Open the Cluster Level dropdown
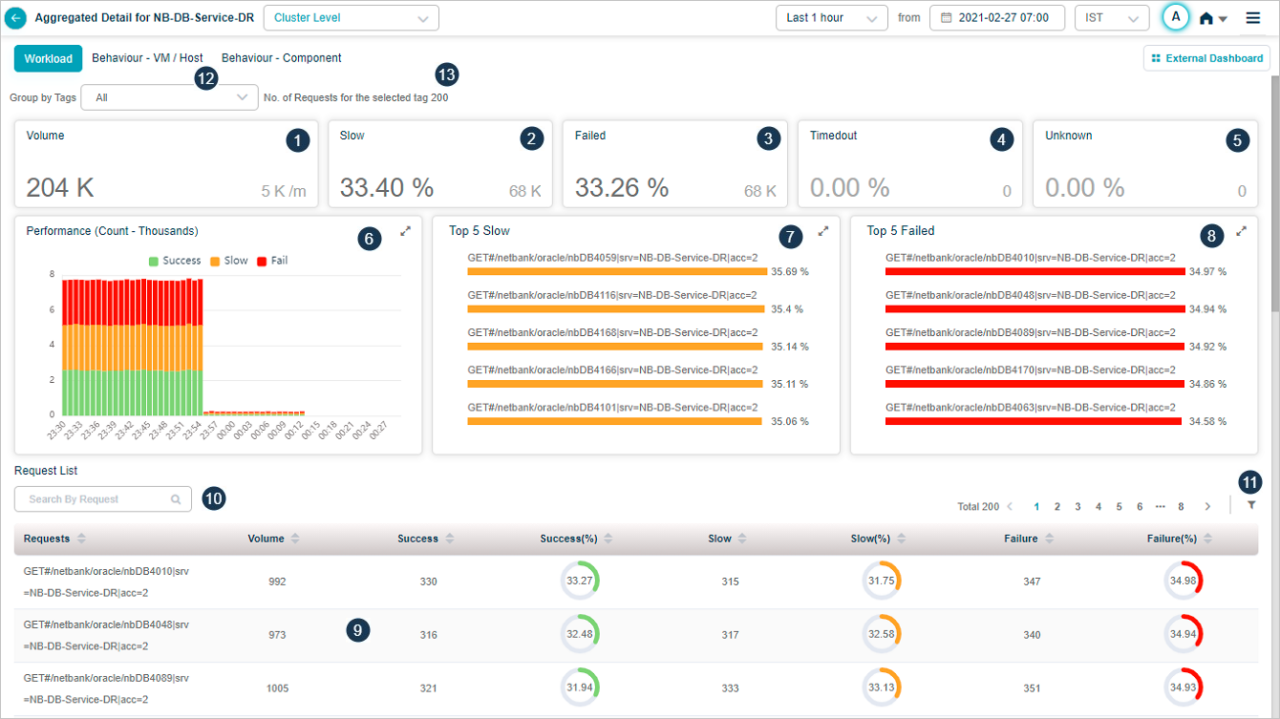Image resolution: width=1280 pixels, height=719 pixels. pos(351,17)
